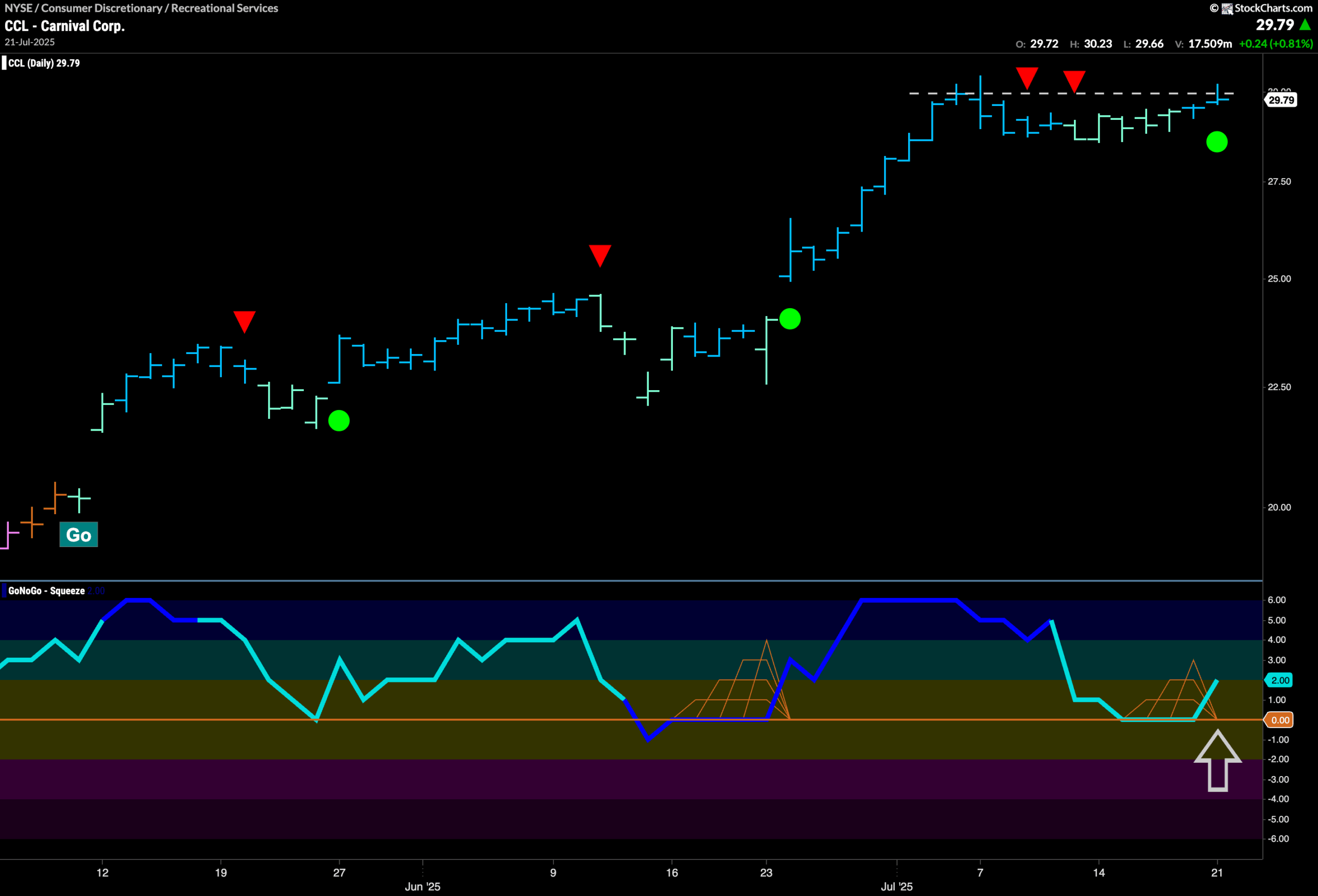Click the green up arrow beside 29.79
The height and width of the screenshot is (896, 1318).
pos(1305,25)
